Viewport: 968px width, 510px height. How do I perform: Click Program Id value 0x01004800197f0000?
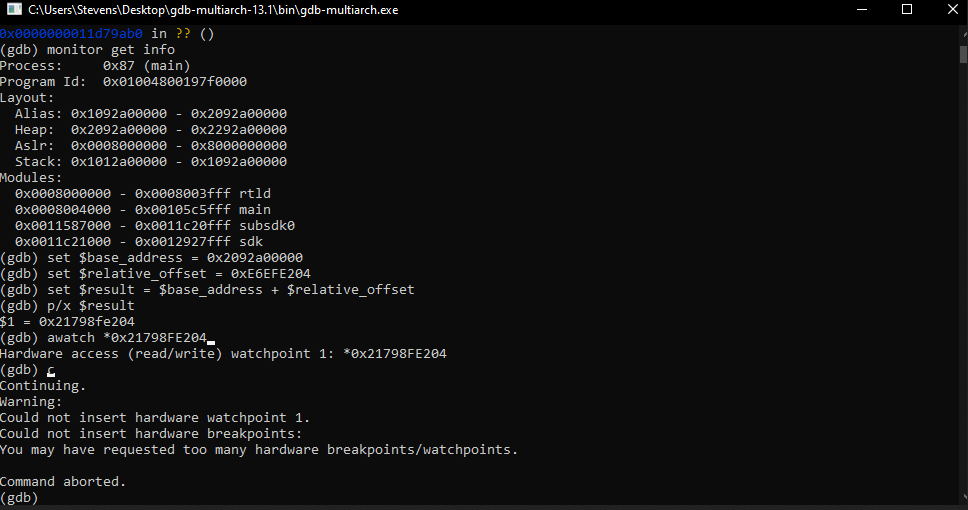pyautogui.click(x=175, y=82)
